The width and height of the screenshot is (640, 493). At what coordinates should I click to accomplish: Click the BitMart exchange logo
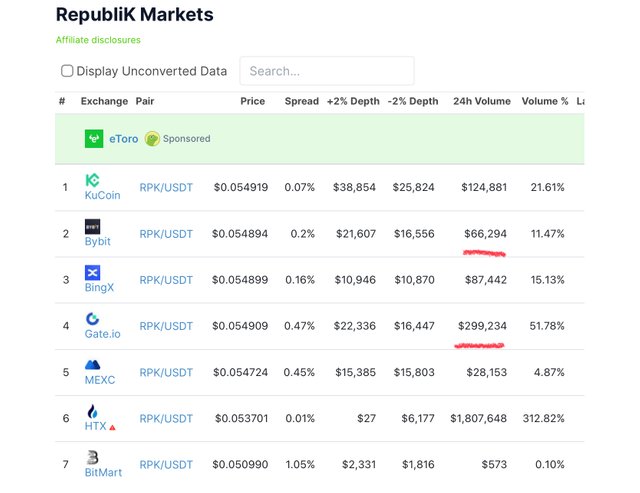[x=92, y=457]
